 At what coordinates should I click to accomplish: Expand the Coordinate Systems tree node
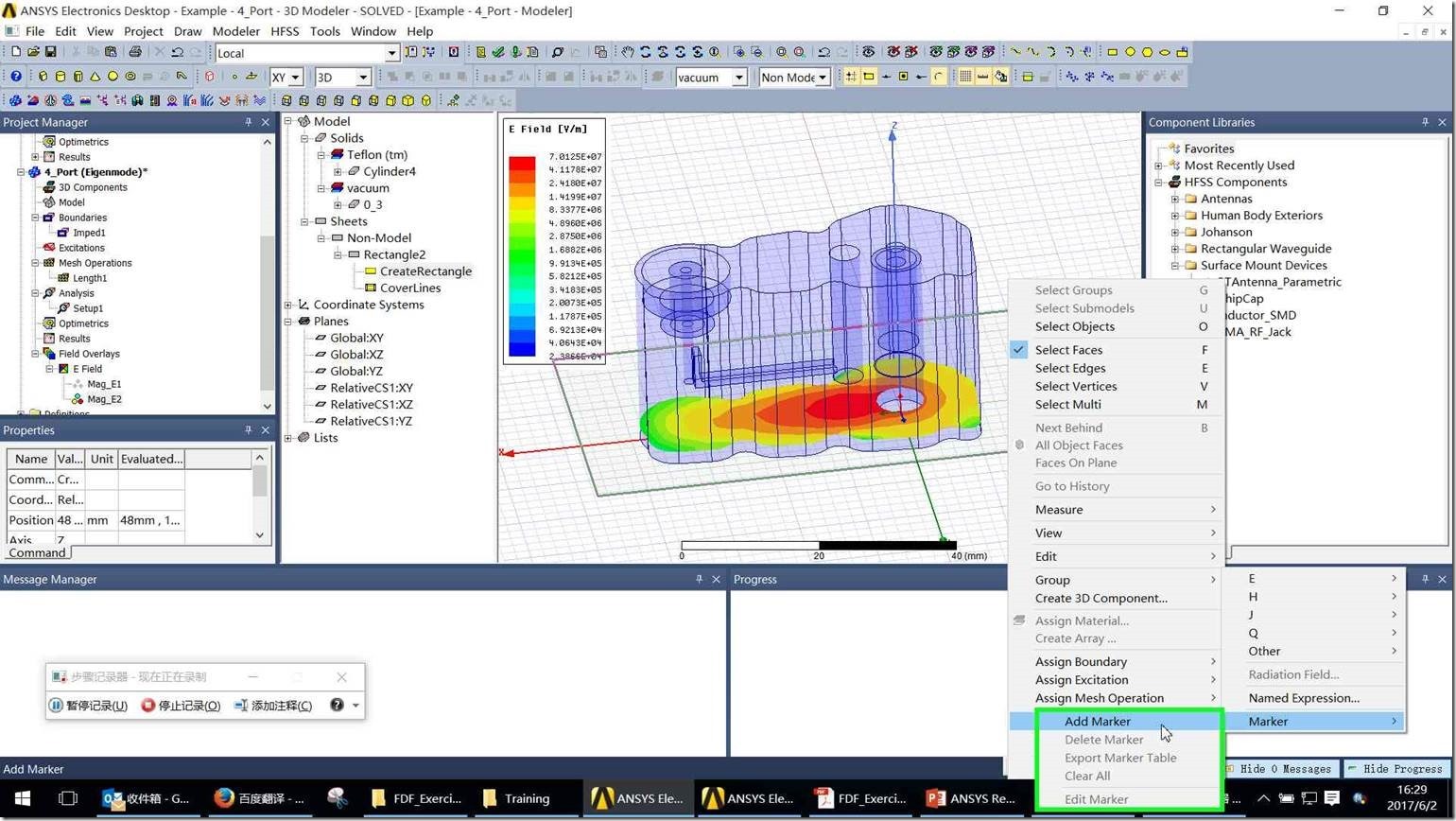pos(288,305)
